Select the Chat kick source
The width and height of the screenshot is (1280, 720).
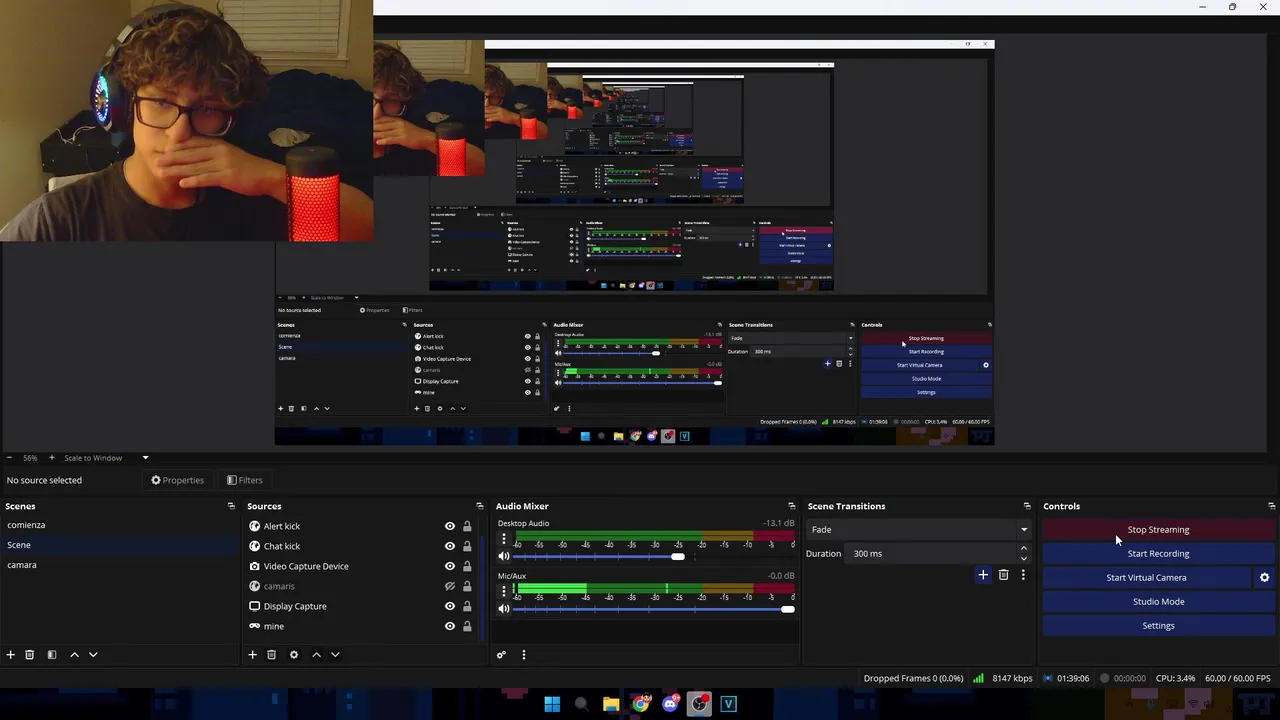tap(282, 546)
